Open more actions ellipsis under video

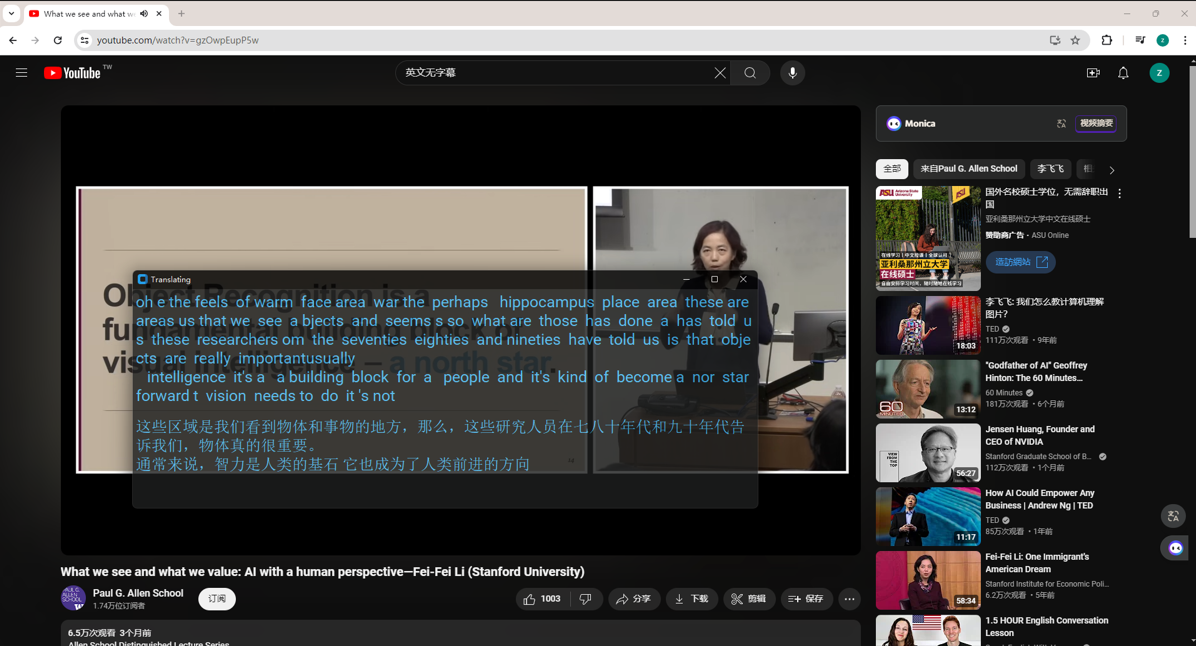pyautogui.click(x=849, y=599)
